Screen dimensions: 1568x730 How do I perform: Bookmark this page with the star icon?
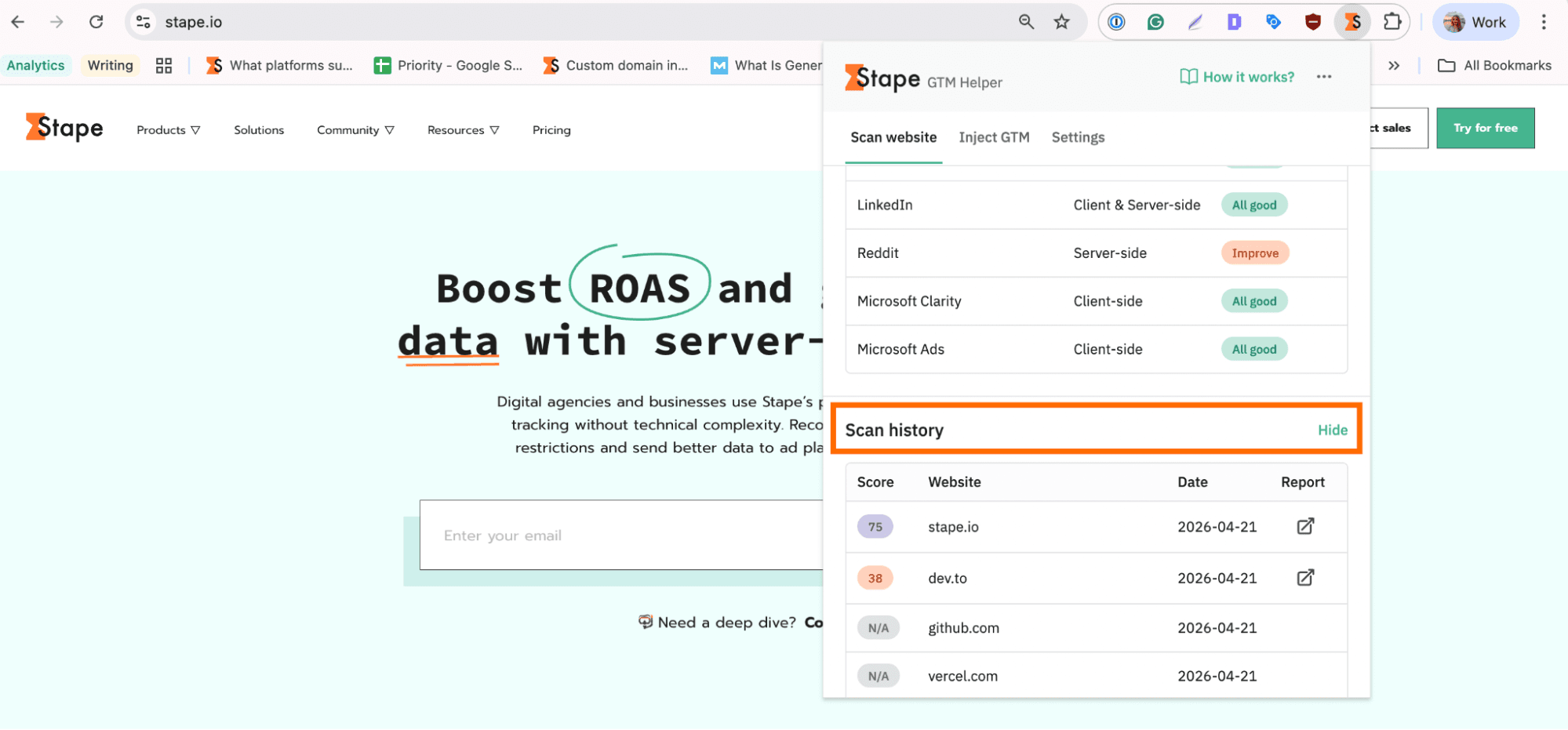tap(1061, 22)
